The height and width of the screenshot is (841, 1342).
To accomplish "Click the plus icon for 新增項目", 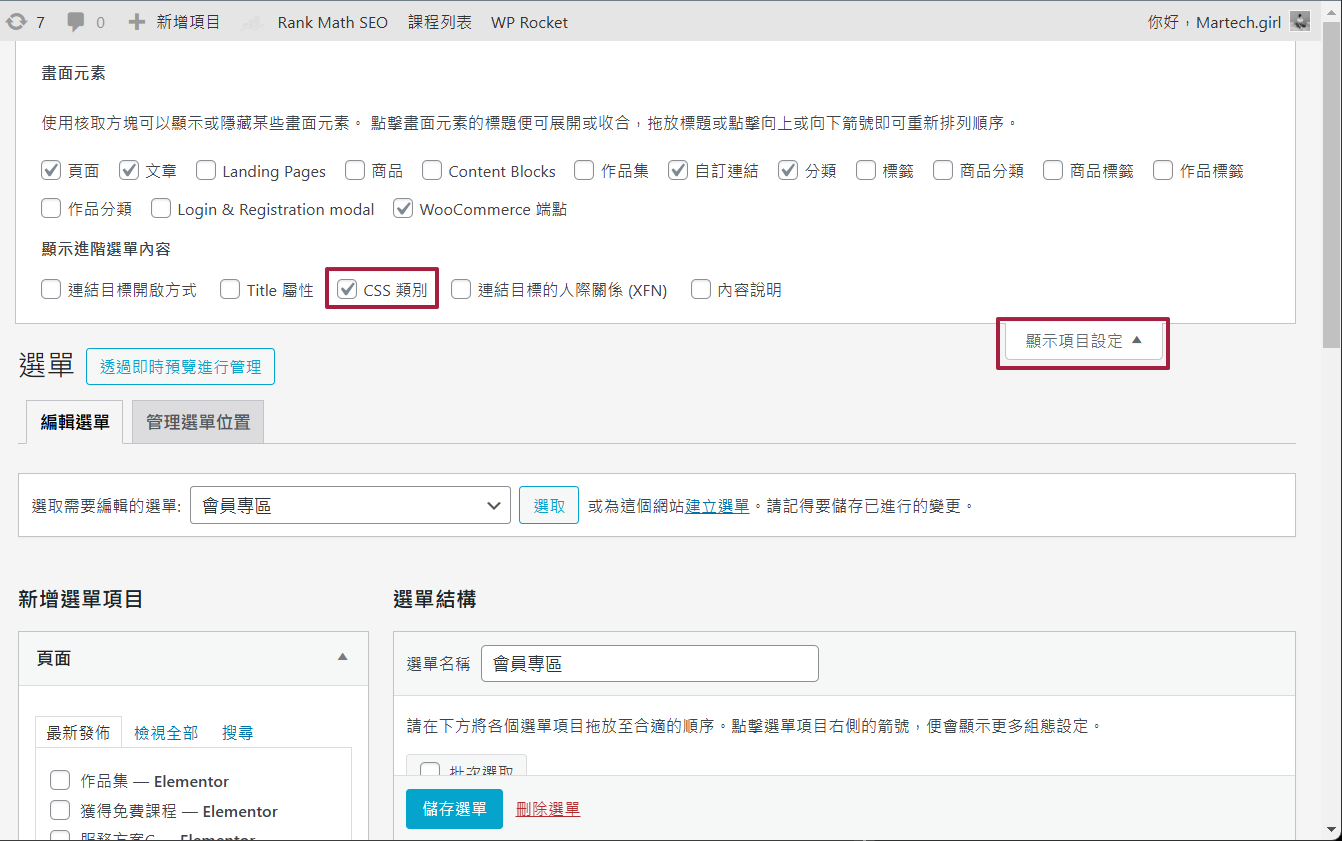I will [x=137, y=22].
